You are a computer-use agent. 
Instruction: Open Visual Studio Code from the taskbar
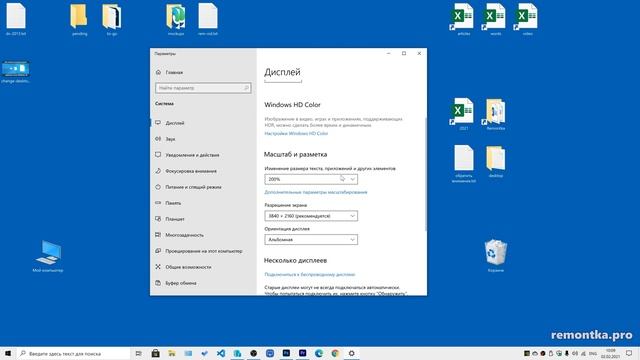pos(221,353)
